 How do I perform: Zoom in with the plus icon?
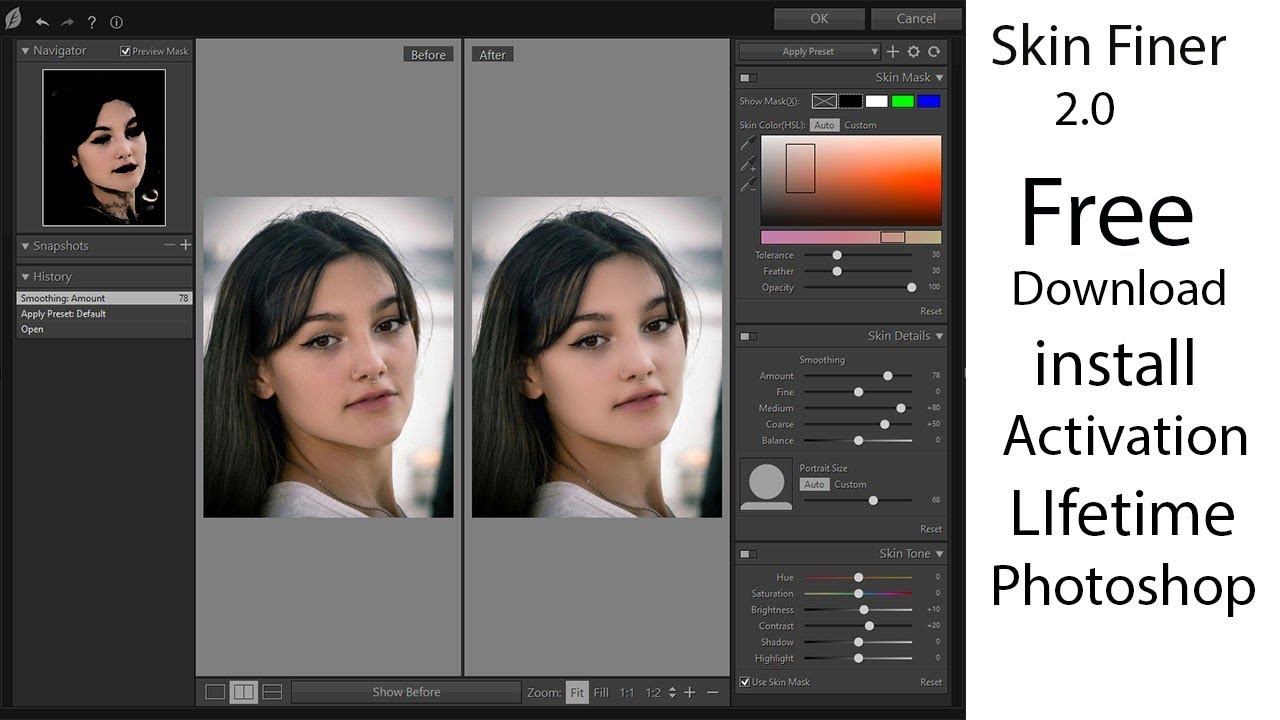689,692
